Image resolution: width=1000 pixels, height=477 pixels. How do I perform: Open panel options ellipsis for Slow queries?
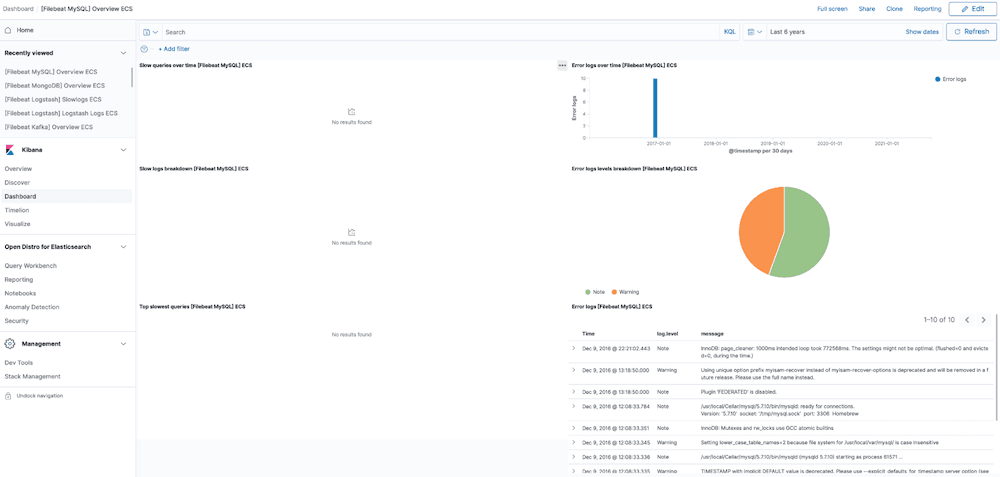pyautogui.click(x=562, y=66)
